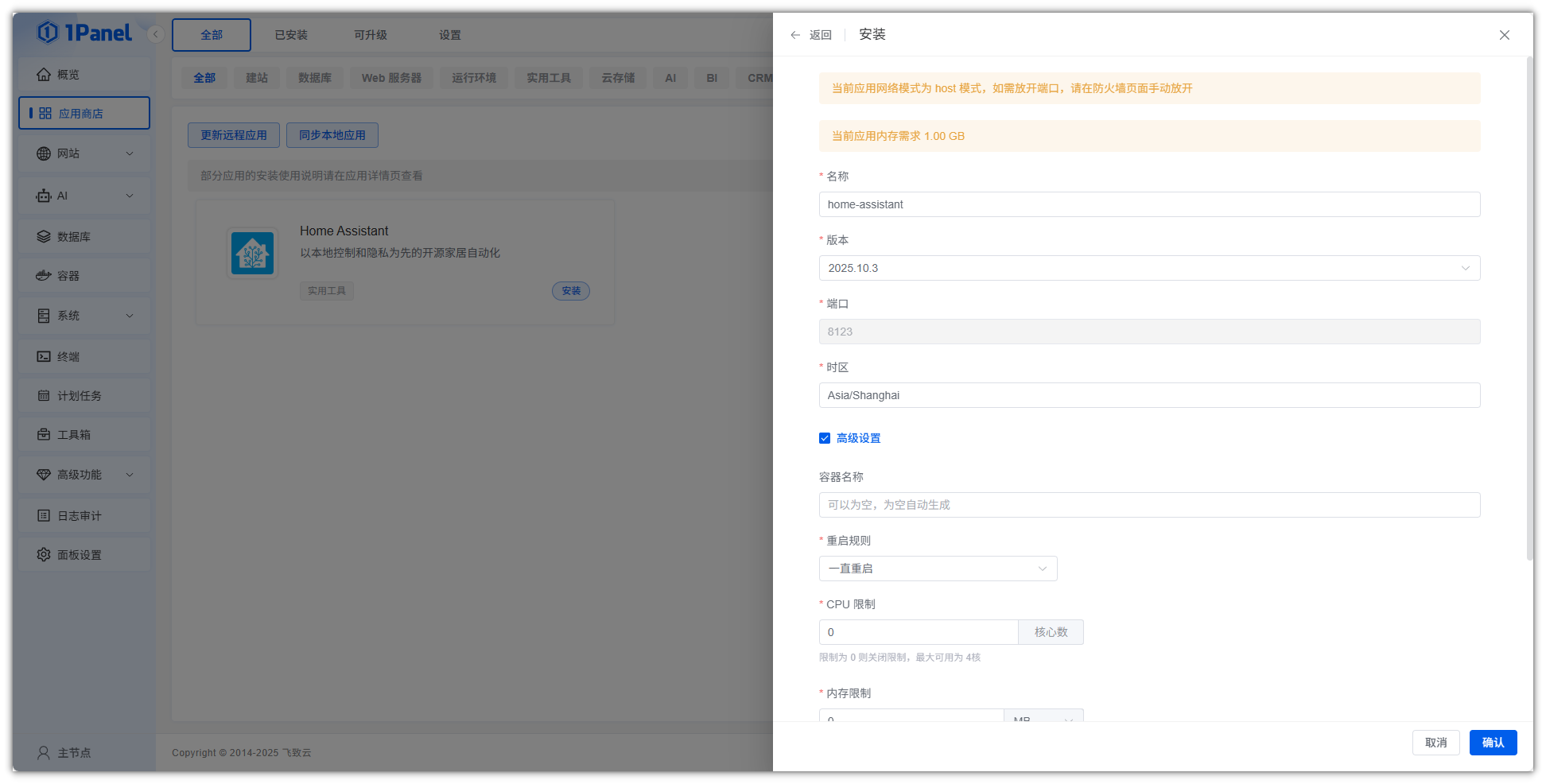The image size is (1546, 784).
Task: Open the Home Assistant app icon
Action: 252,254
